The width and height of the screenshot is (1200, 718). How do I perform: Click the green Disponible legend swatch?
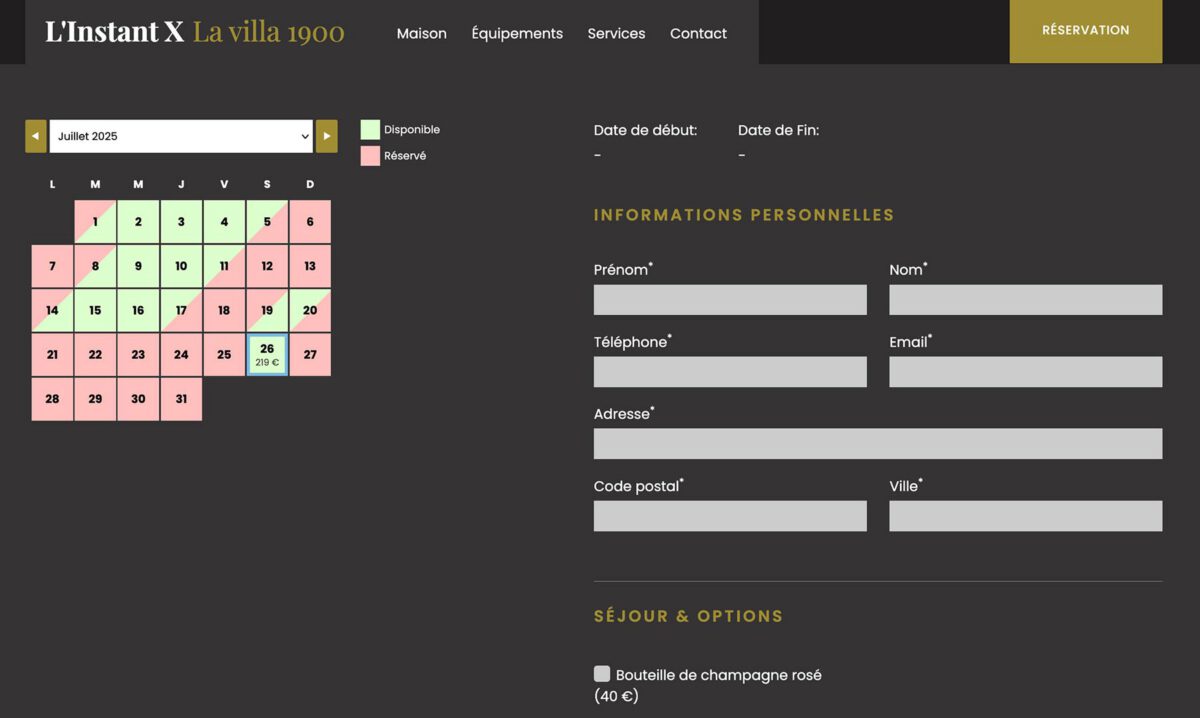(369, 127)
